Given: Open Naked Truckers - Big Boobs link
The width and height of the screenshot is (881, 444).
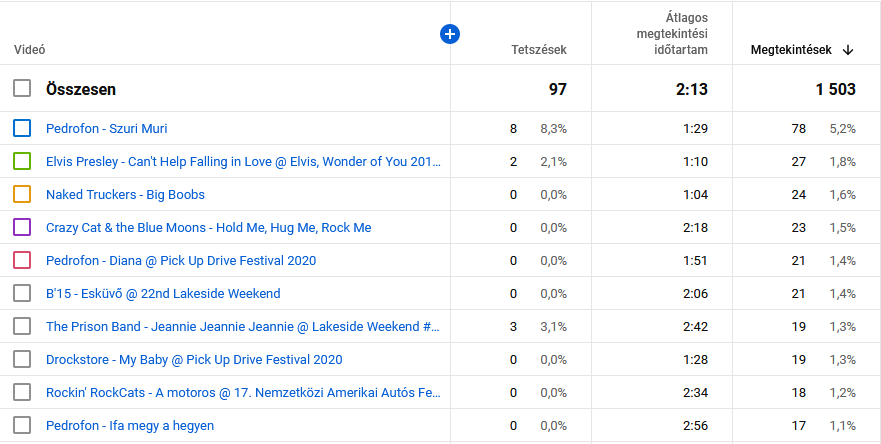Looking at the screenshot, I should point(125,194).
